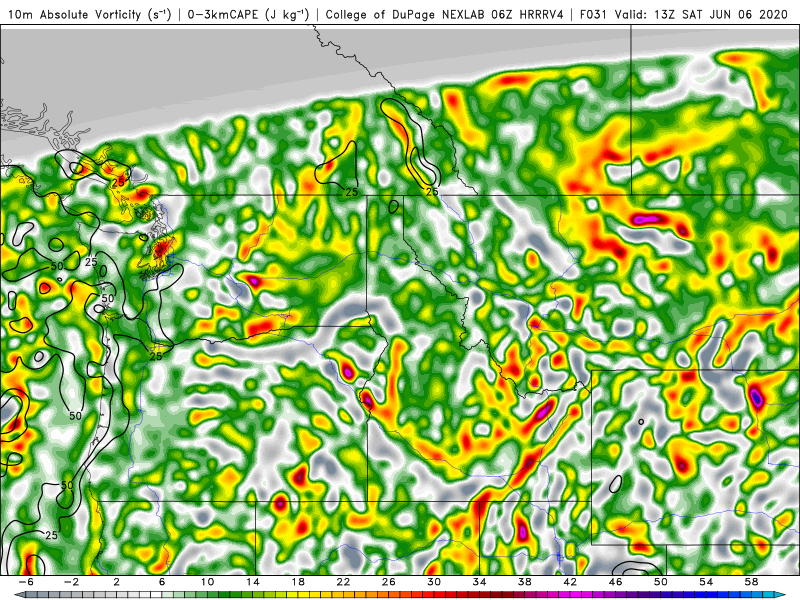Click the colorbar label '-6'
Screen dimensions: 800x600
click(26, 582)
